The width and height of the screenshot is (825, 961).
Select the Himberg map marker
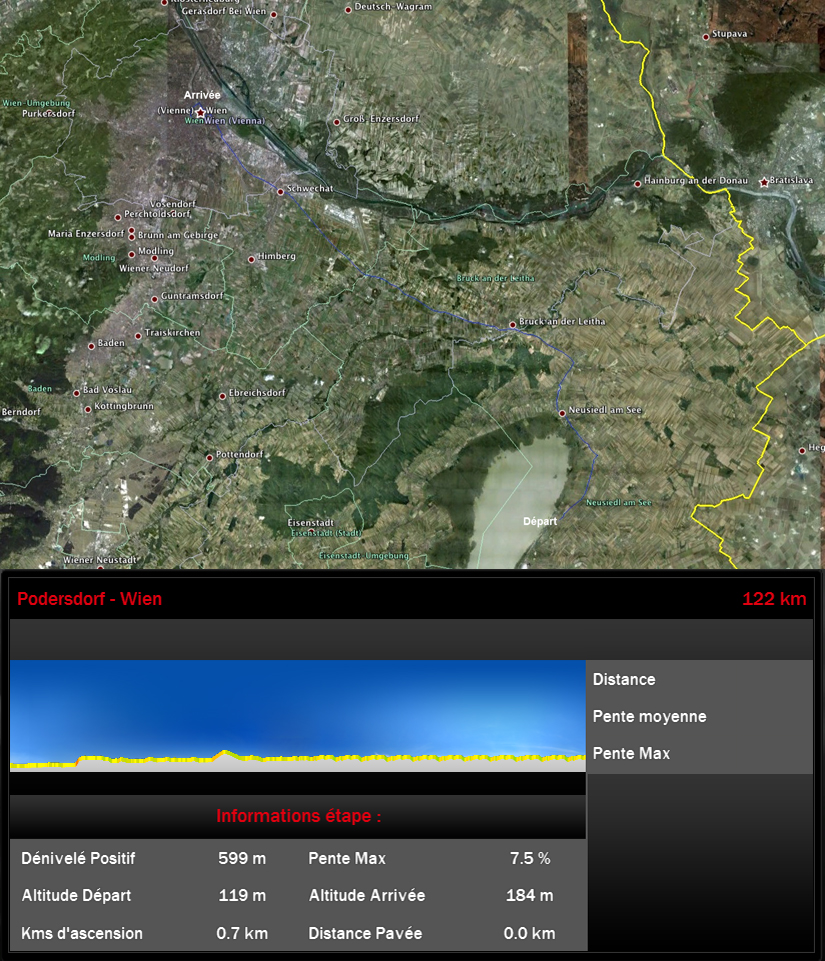251,259
